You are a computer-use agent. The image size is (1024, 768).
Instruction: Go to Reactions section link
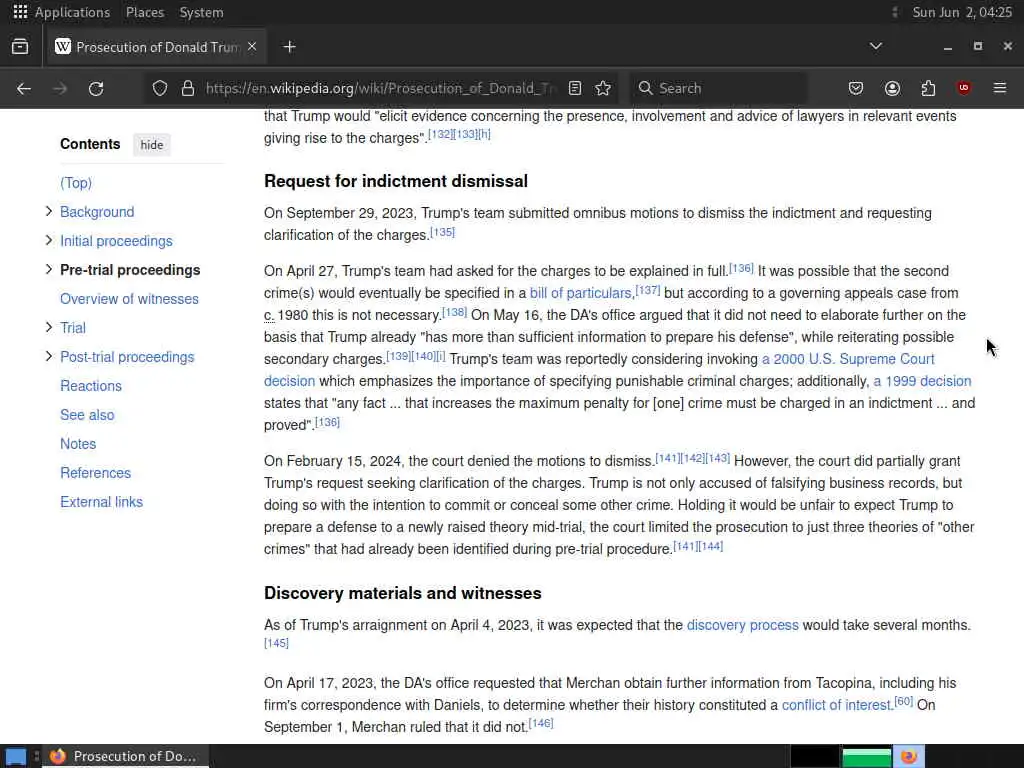[91, 386]
